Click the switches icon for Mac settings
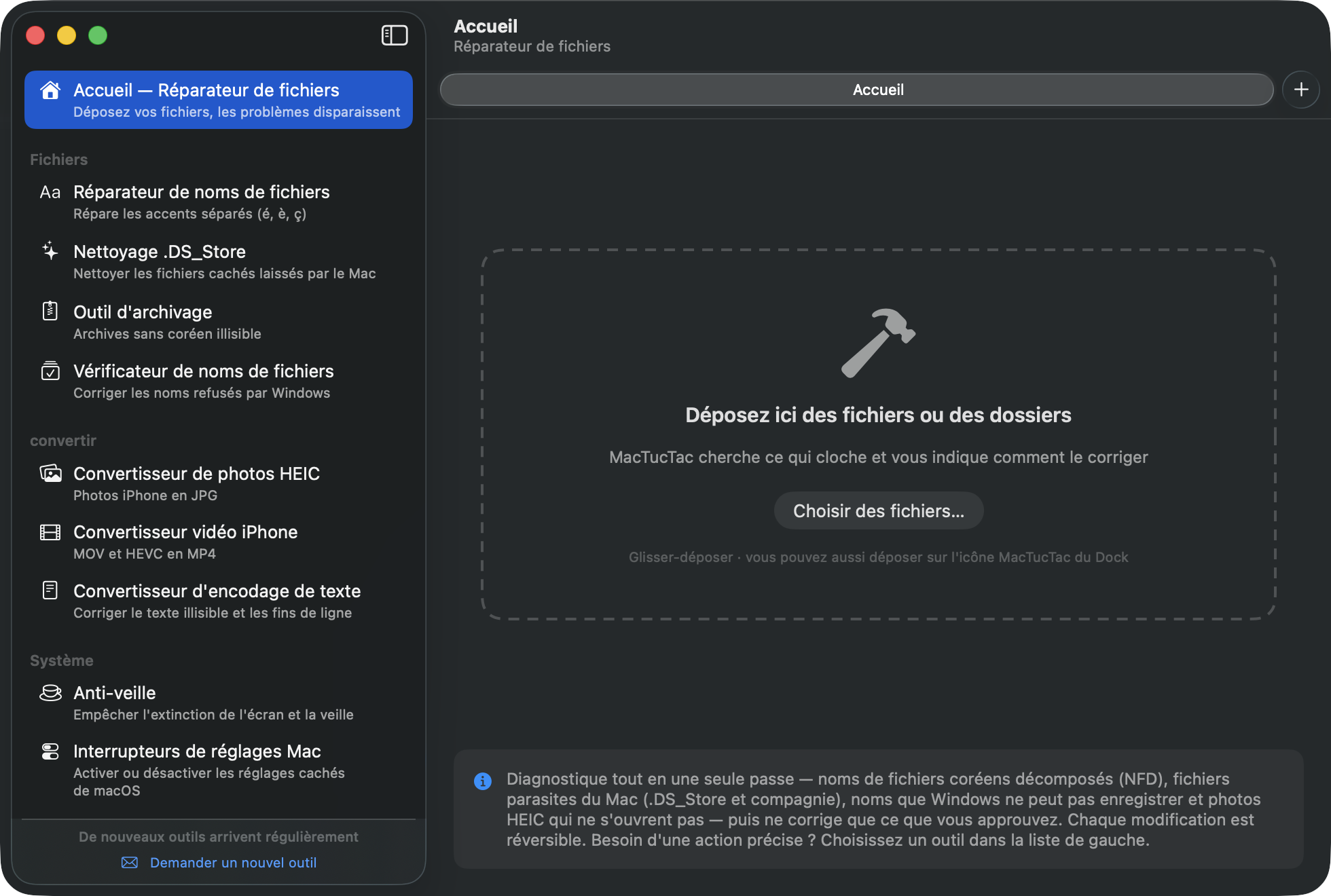 [x=50, y=751]
